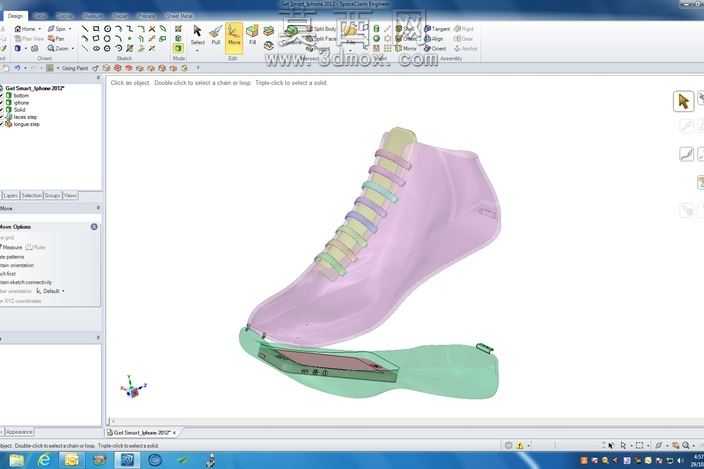
Task: Select the Get Smart_Iphone 2012 document tab
Action: pos(141,433)
